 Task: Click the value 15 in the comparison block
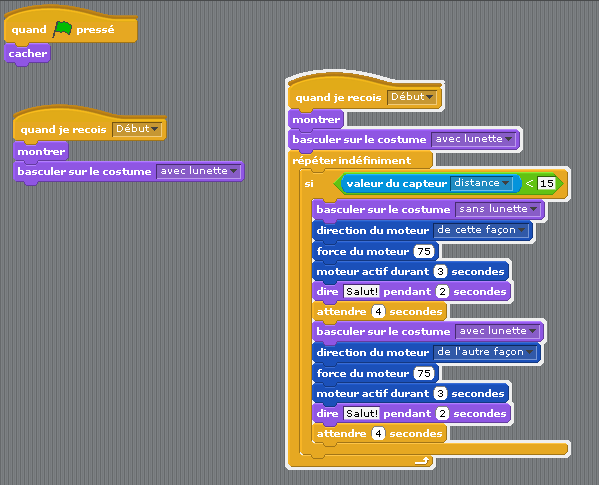point(546,183)
